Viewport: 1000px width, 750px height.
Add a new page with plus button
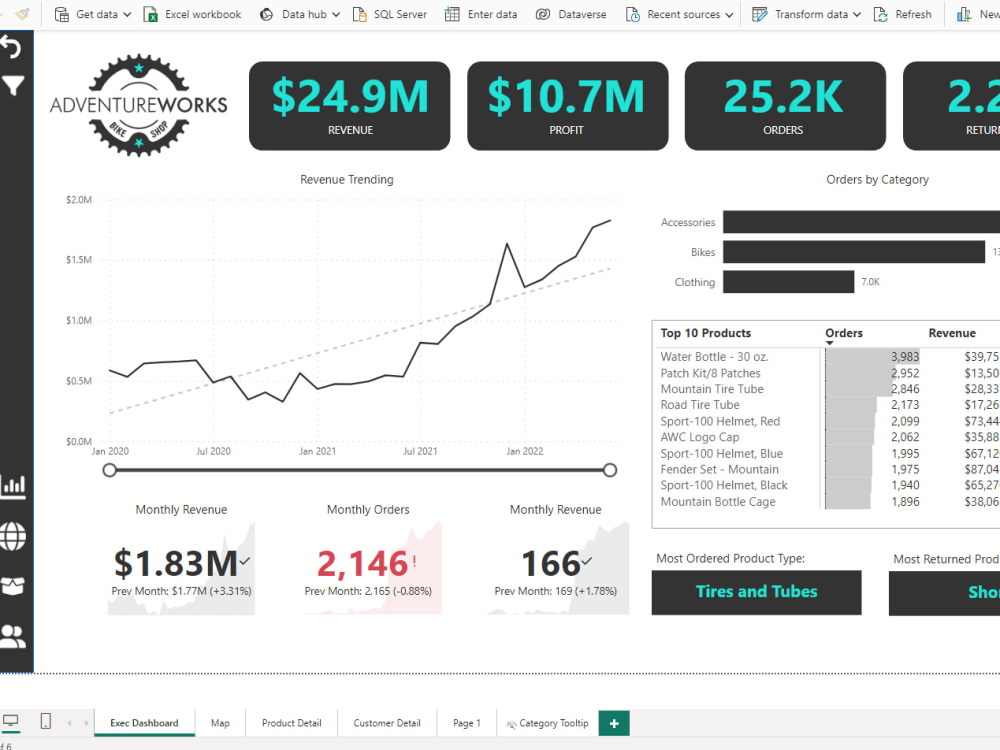click(614, 723)
